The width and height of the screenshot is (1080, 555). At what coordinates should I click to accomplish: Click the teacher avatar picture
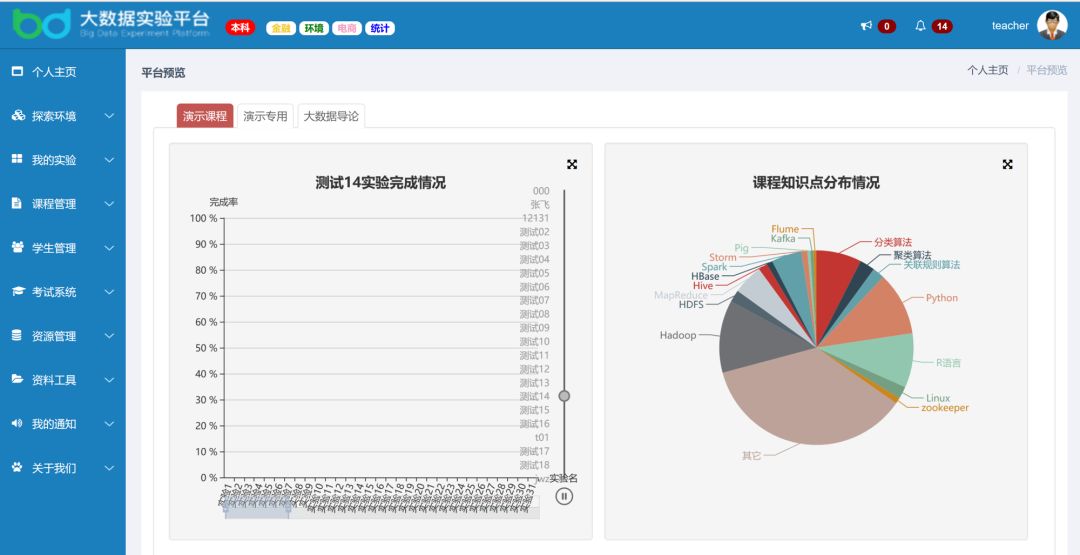[1052, 25]
